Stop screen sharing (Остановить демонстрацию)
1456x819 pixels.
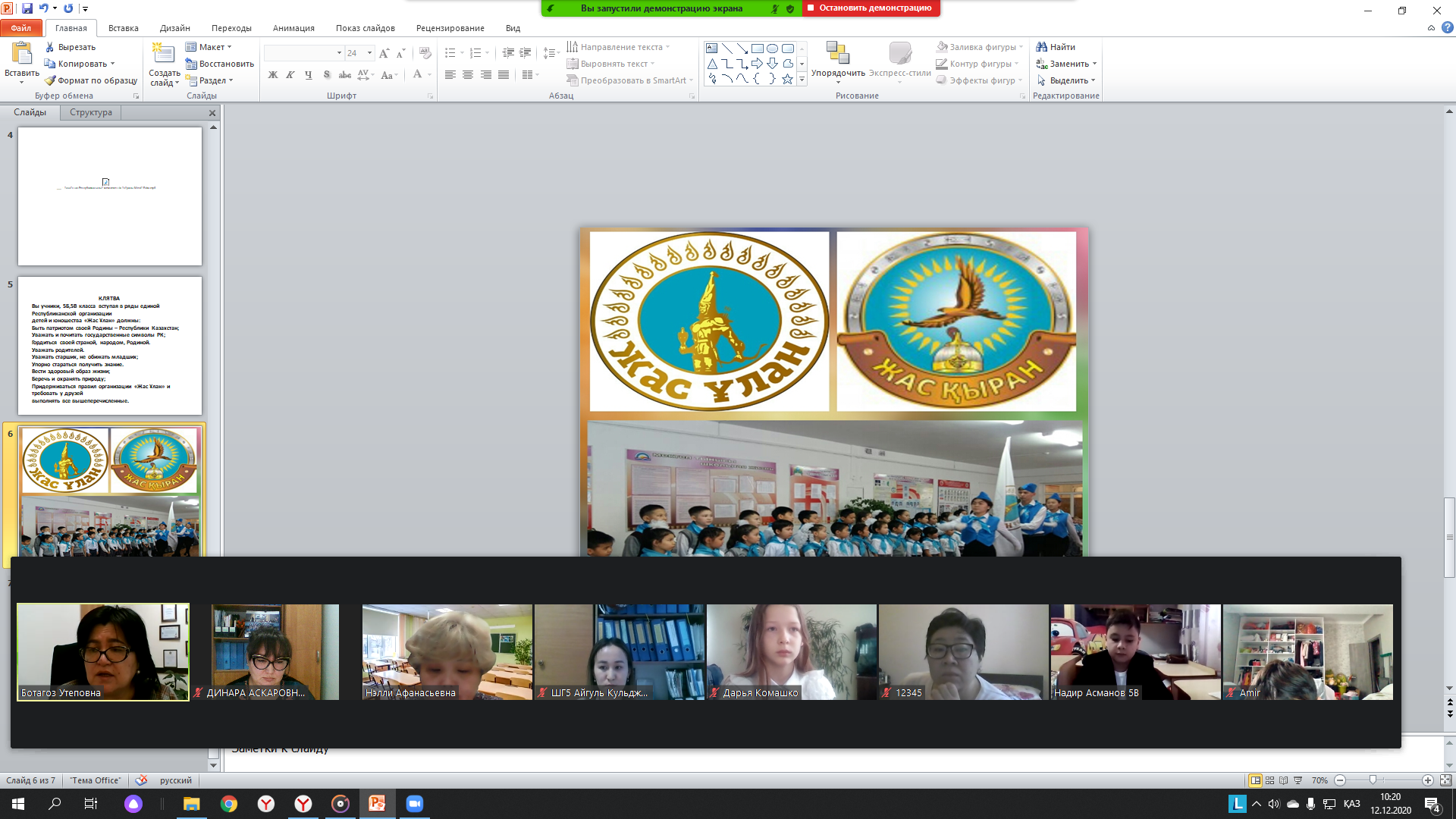(871, 8)
